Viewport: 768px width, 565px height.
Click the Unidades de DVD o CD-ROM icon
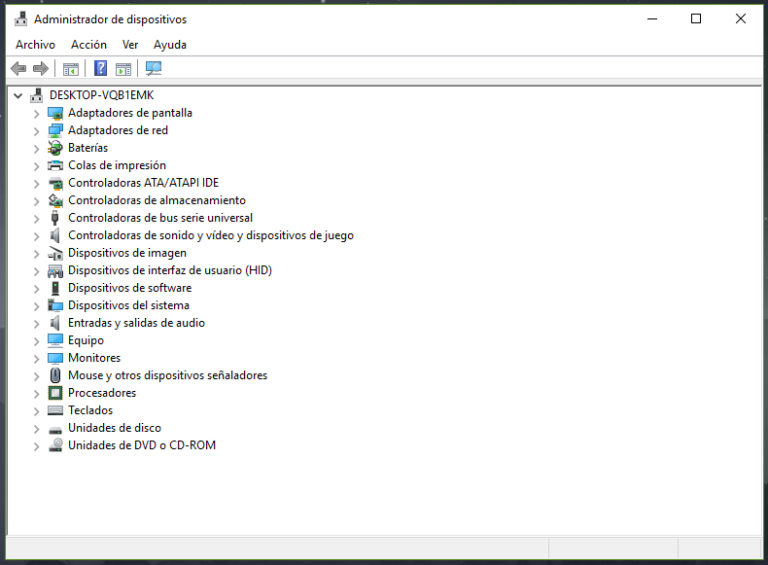(55, 445)
